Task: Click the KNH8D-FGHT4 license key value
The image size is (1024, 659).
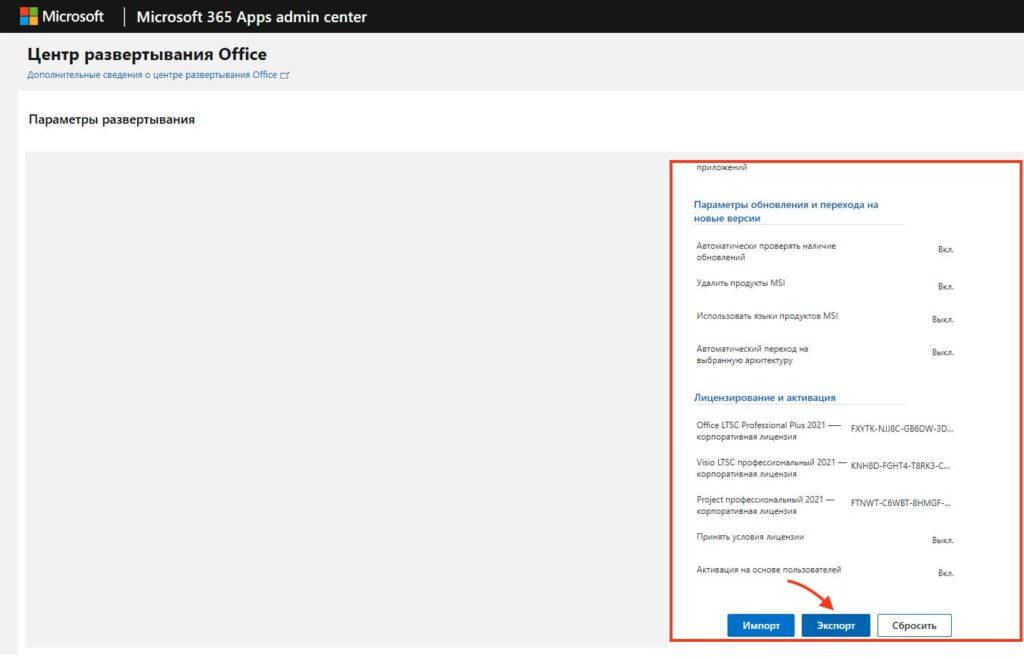Action: click(901, 466)
